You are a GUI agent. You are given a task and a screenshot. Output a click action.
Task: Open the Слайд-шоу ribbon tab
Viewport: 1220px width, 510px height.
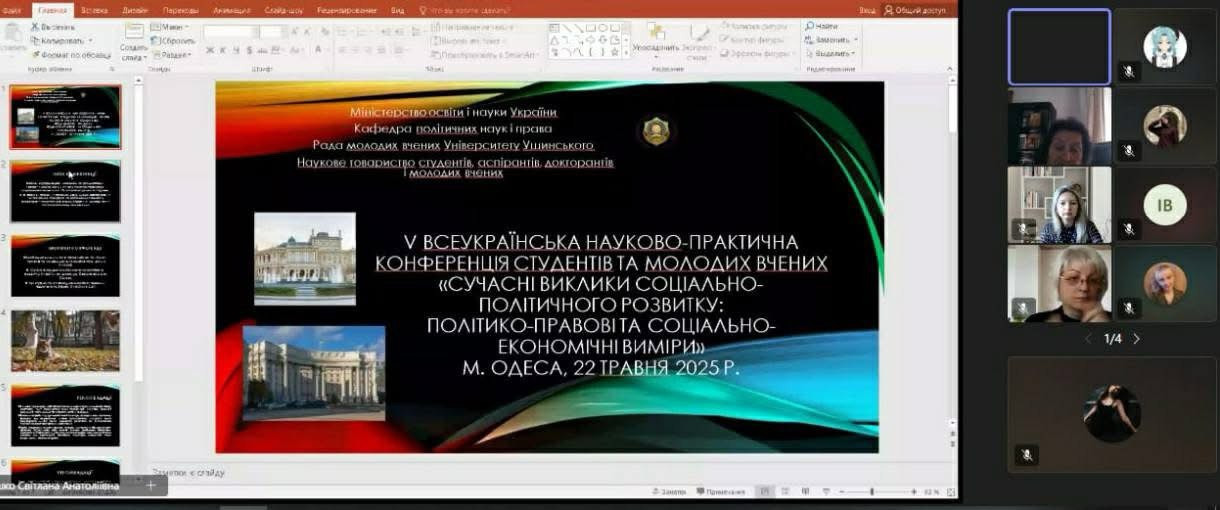283,9
